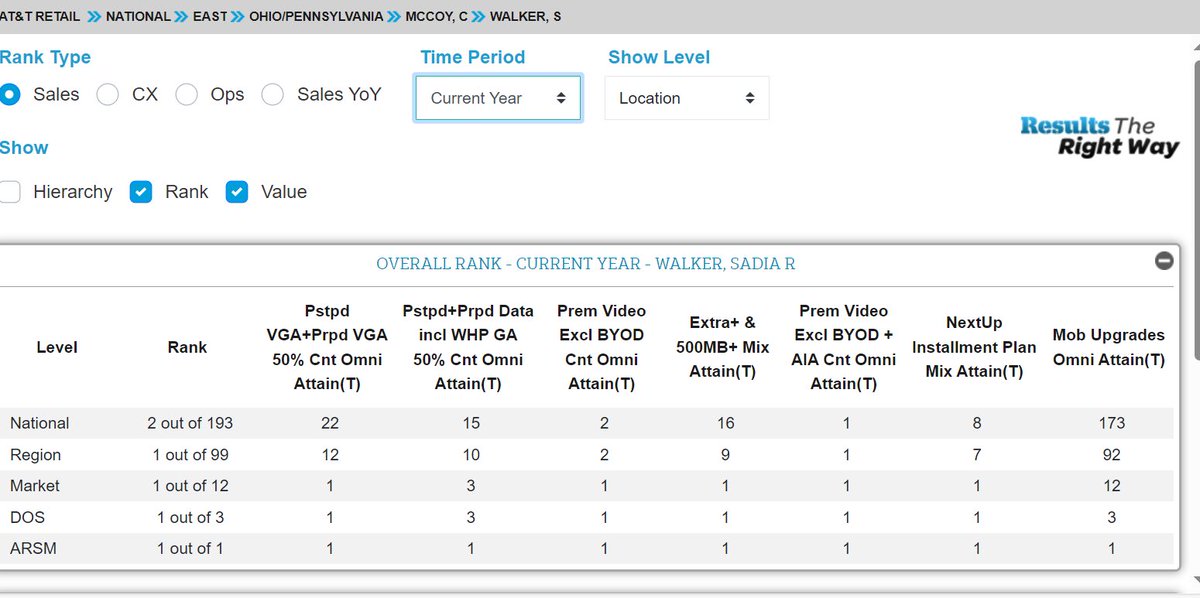Click the '1 out of 1' rank cell

(190, 548)
